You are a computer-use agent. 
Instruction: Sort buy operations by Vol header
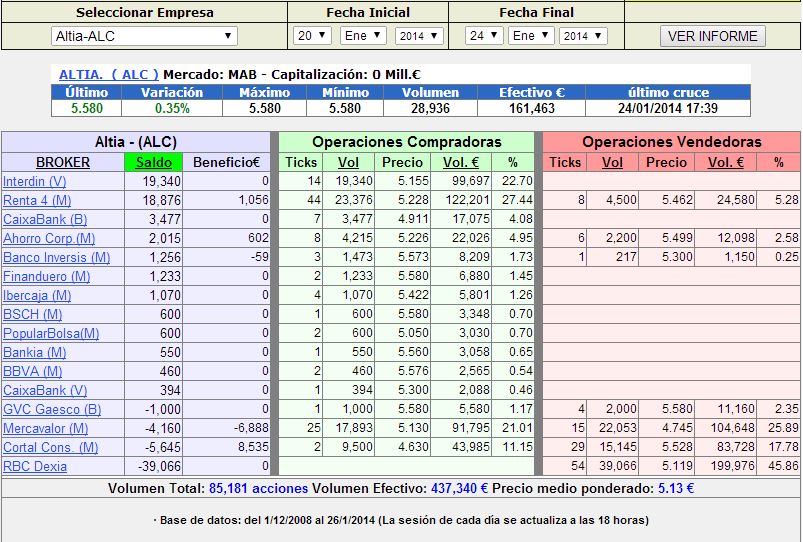(x=348, y=162)
